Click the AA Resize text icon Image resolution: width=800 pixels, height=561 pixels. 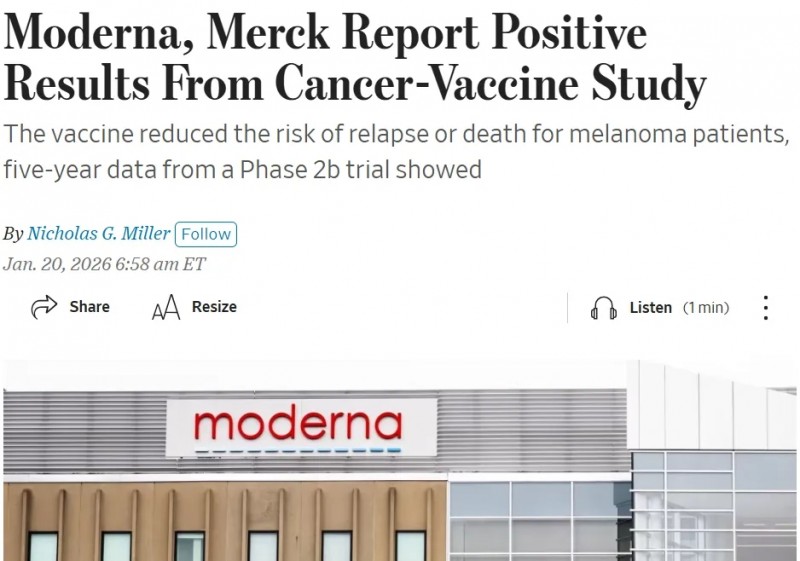(165, 308)
